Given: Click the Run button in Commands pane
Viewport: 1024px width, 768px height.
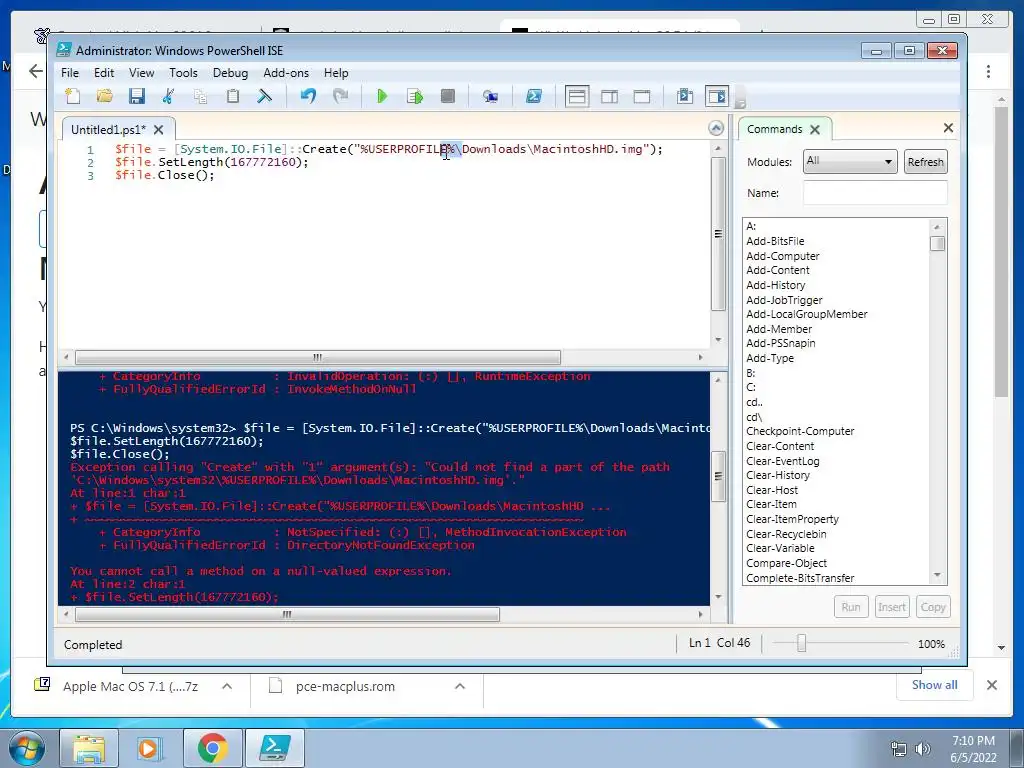Looking at the screenshot, I should [x=851, y=607].
